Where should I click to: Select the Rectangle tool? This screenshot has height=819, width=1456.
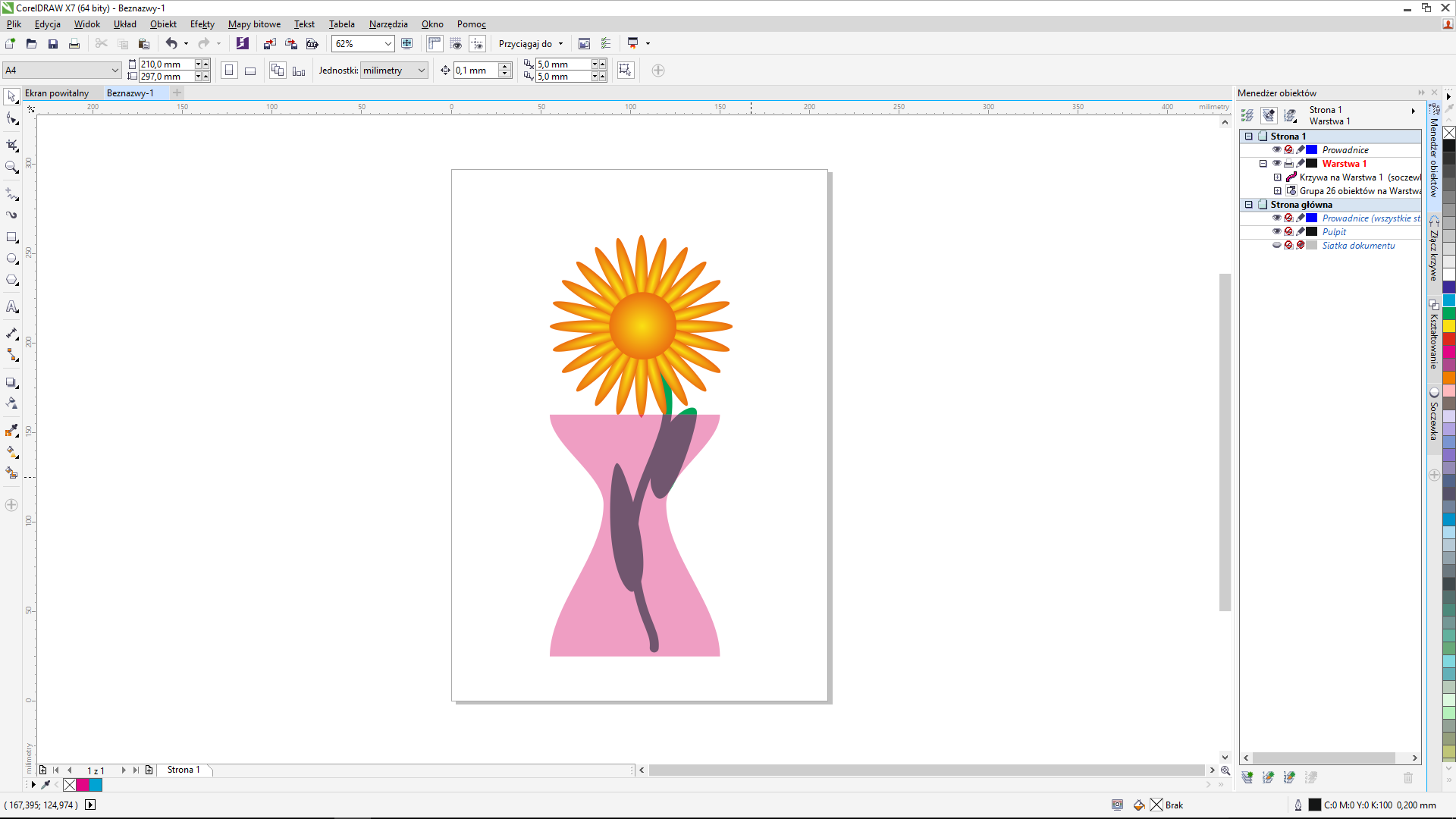tap(12, 237)
